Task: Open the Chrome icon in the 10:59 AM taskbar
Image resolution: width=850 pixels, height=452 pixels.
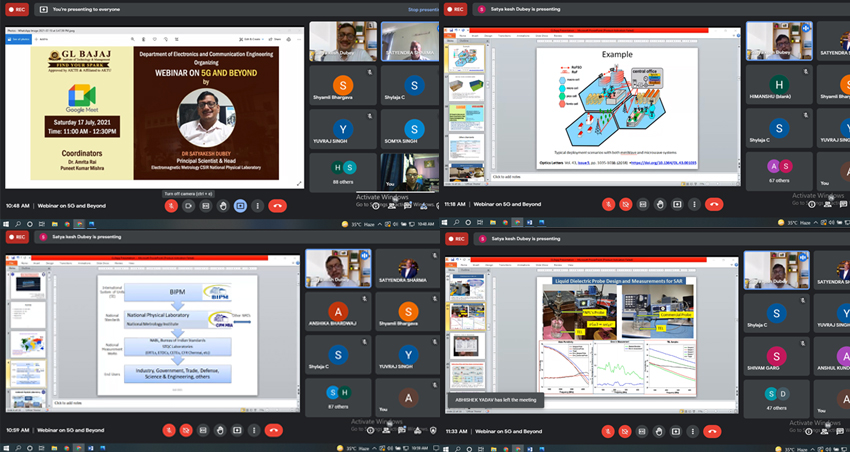Action: 67,448
